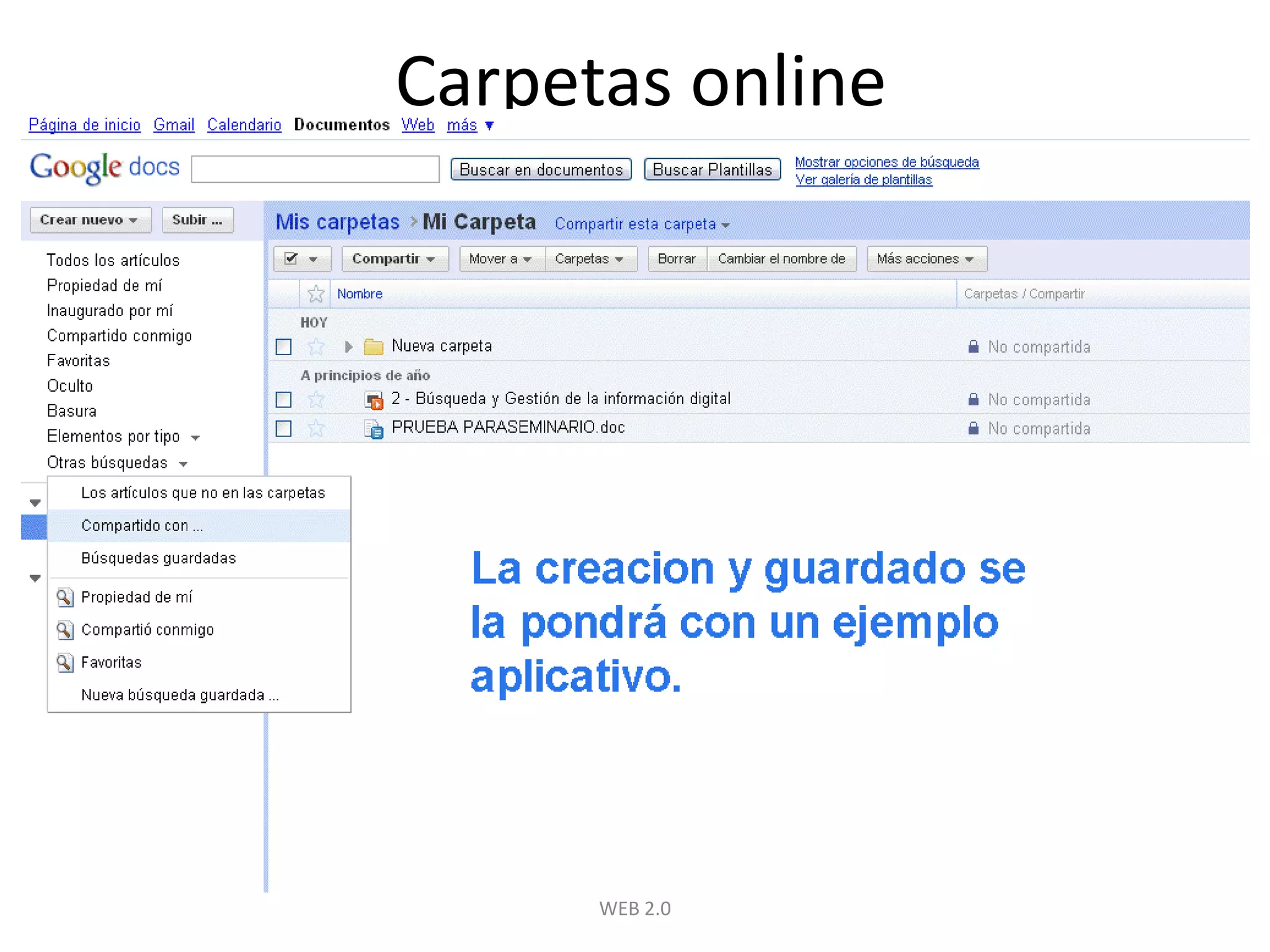The height and width of the screenshot is (952, 1270).
Task: Open the más dropdown in top navigation
Action: click(470, 125)
